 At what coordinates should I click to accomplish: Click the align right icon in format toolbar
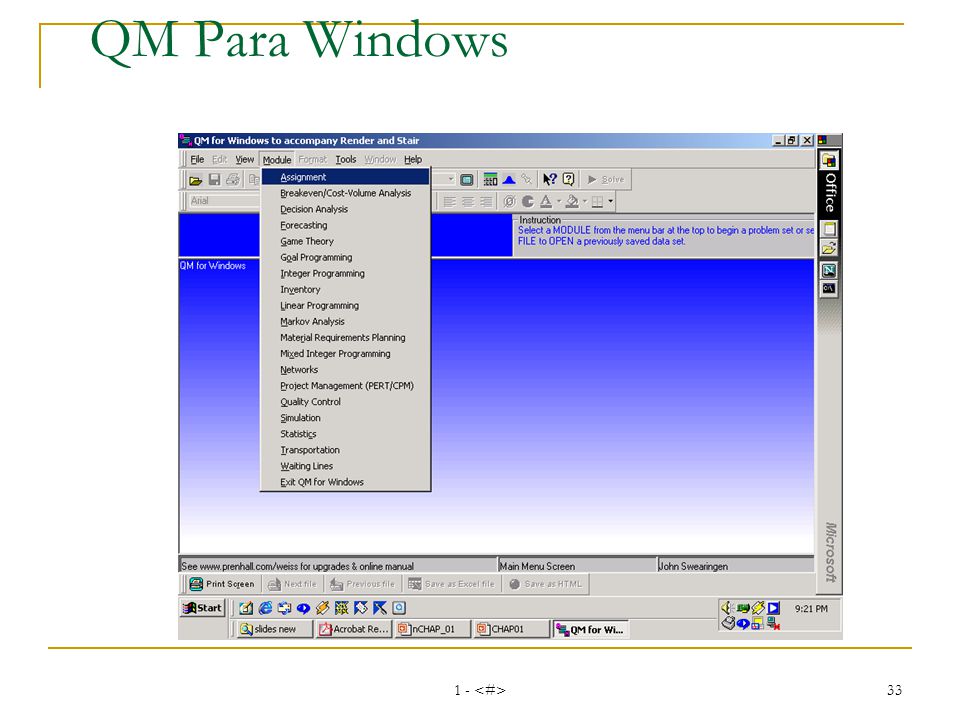click(x=486, y=201)
